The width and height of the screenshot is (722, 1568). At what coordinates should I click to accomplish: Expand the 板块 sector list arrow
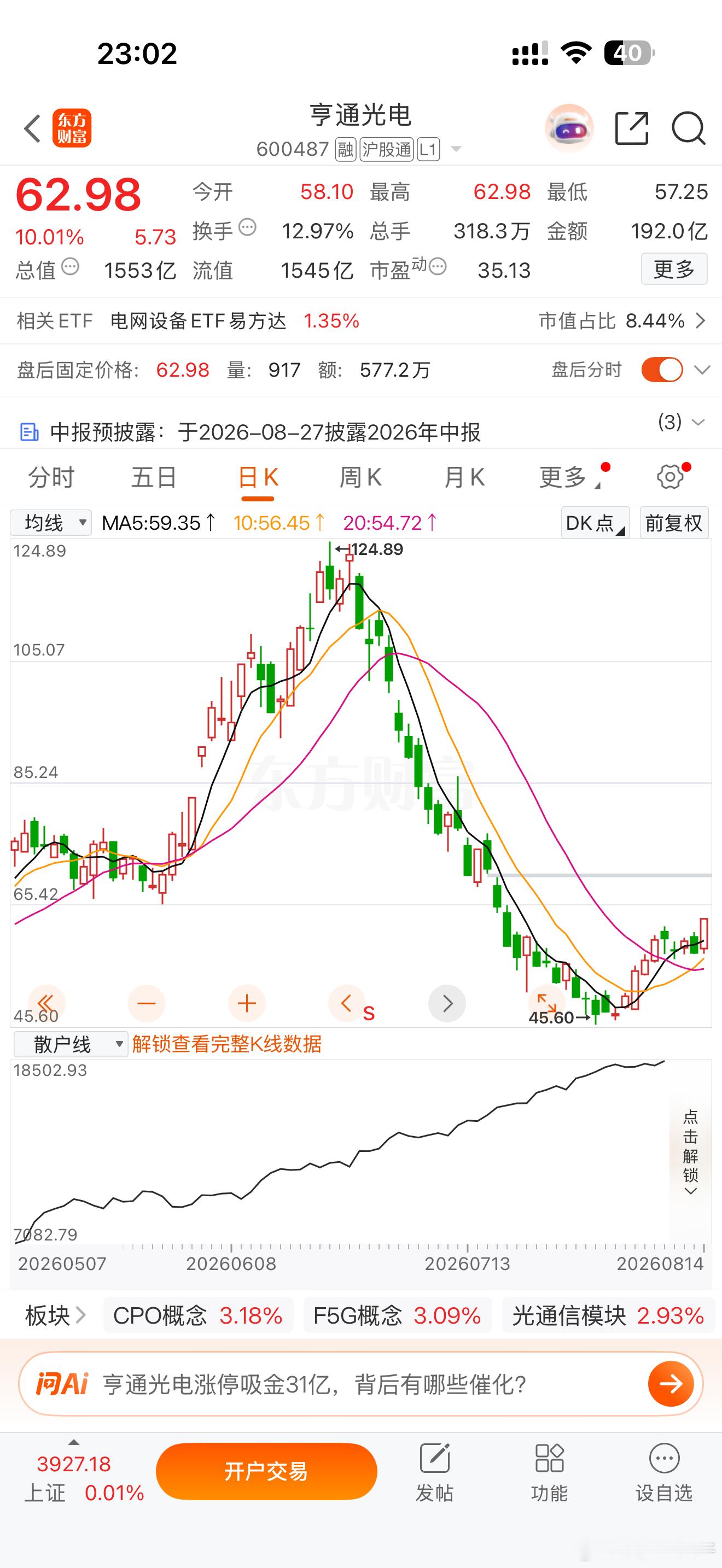pos(80,1316)
